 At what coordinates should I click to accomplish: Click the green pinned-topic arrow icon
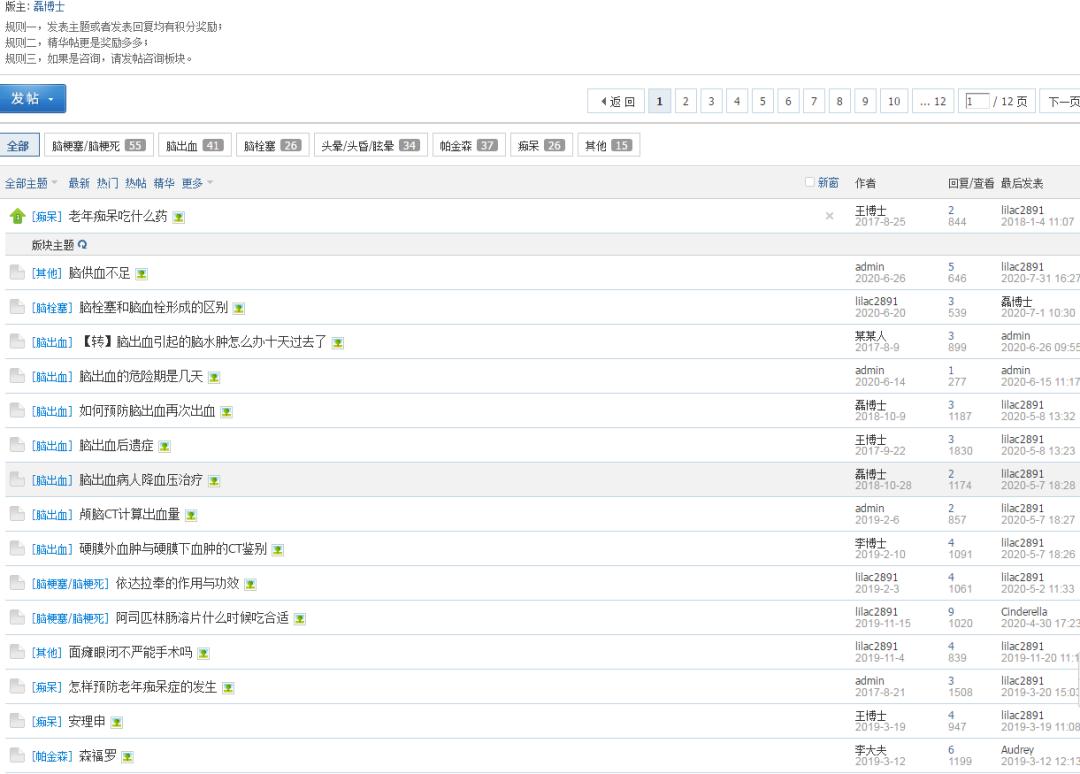(16, 216)
